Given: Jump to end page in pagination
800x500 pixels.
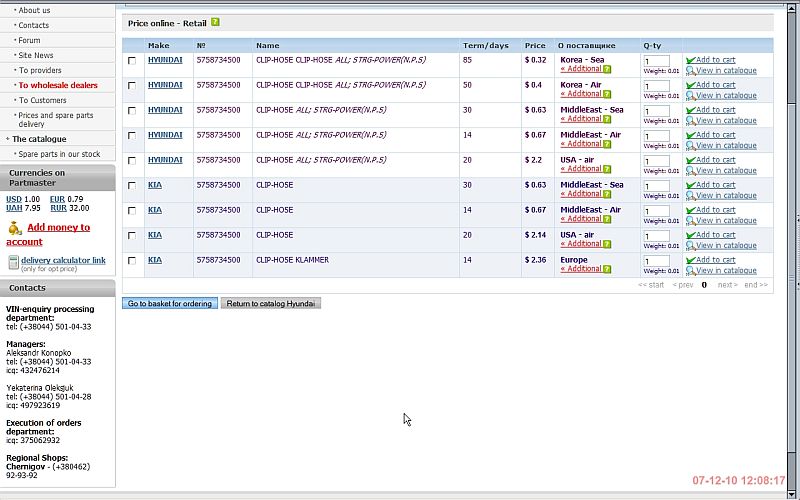Looking at the screenshot, I should 756,285.
